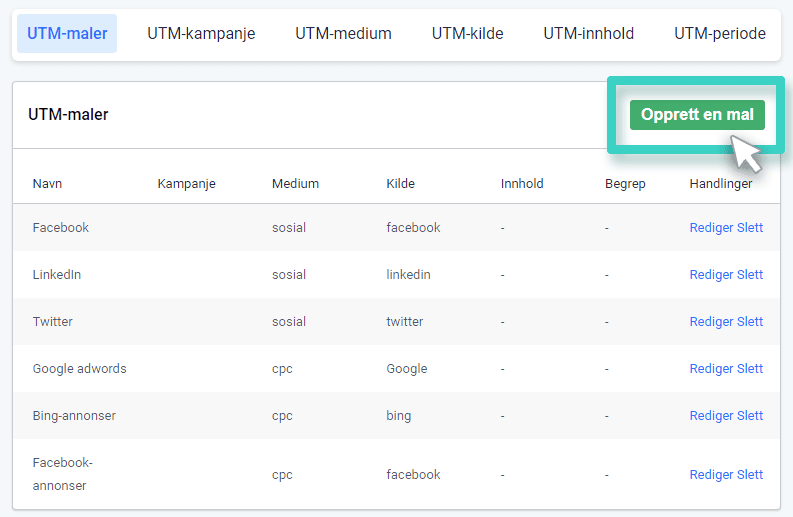Viewport: 793px width, 517px height.
Task: Select the Twitter name cell
Action: click(x=53, y=322)
